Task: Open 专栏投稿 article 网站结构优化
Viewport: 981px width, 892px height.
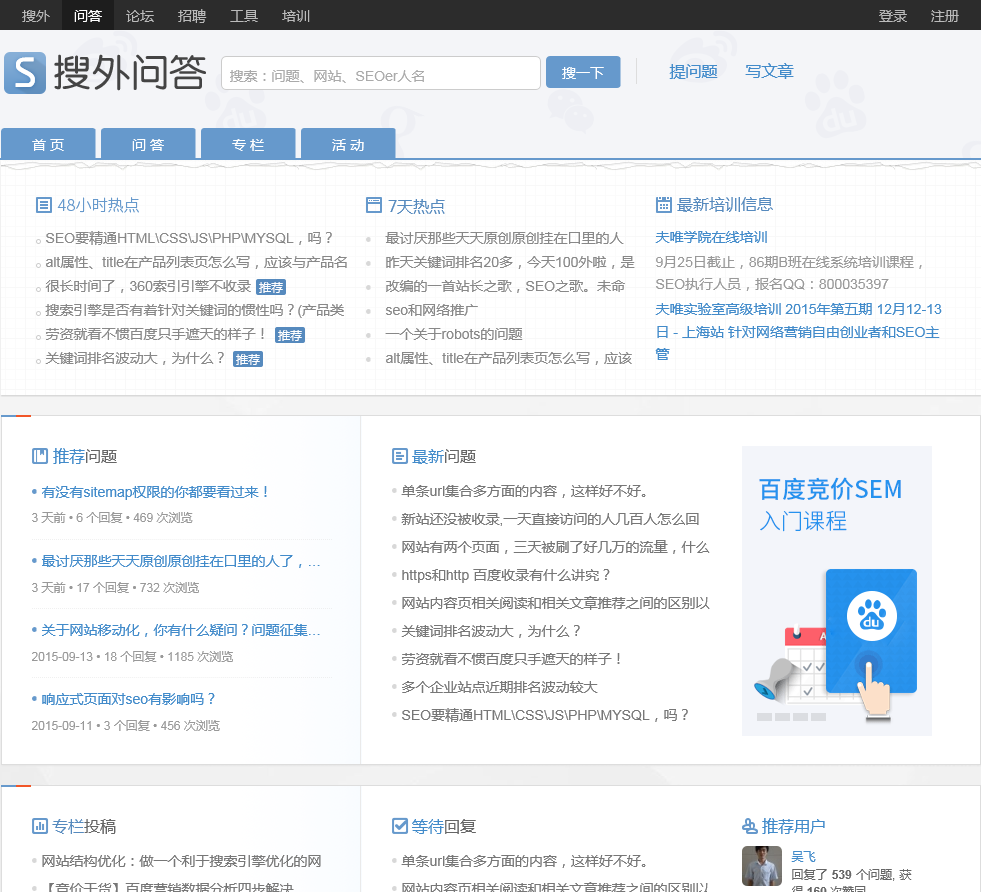Action: pos(181,861)
